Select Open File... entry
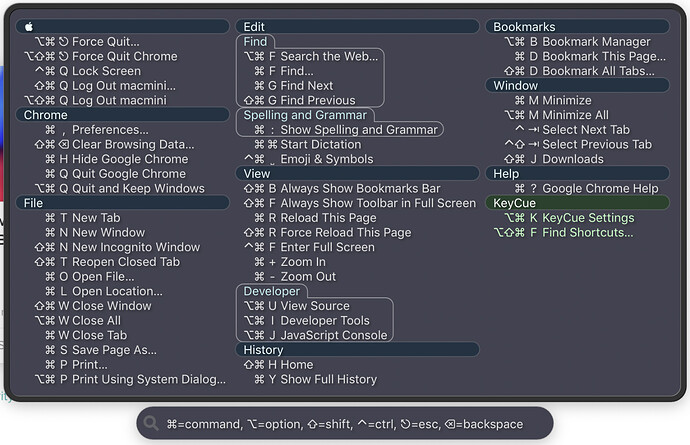 [90, 276]
